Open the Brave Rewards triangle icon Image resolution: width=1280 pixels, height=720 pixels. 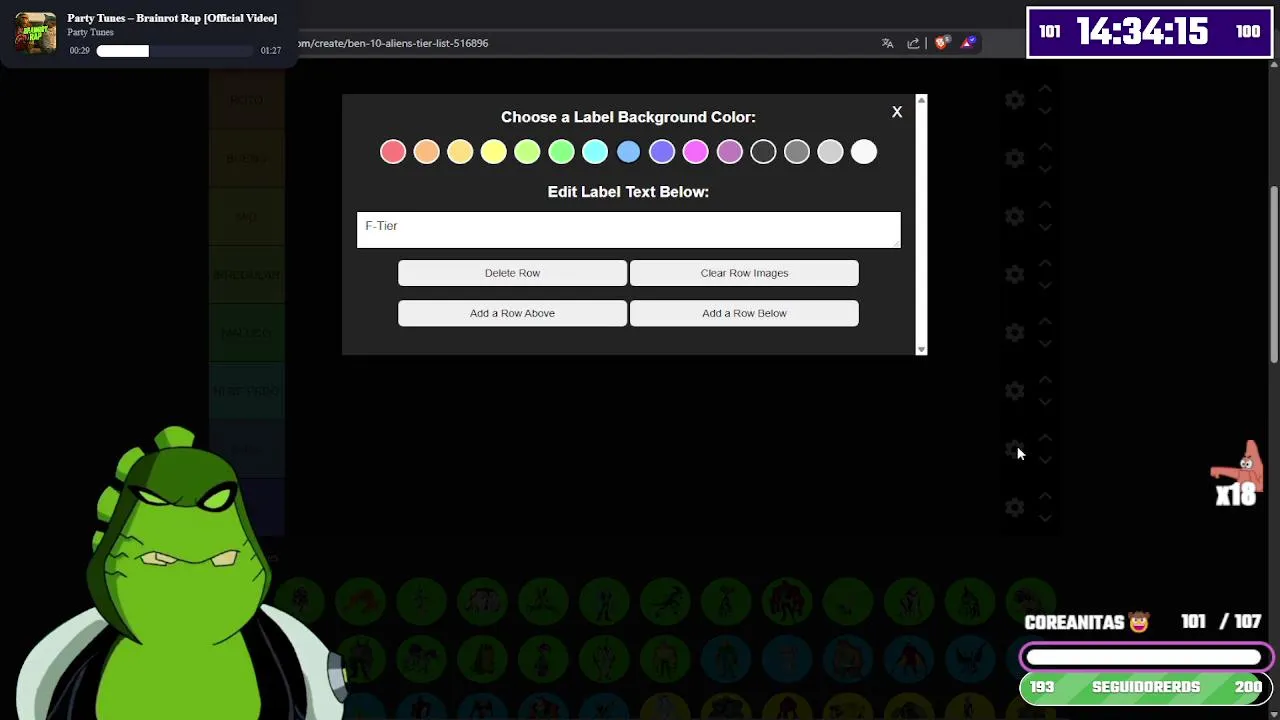tap(967, 43)
